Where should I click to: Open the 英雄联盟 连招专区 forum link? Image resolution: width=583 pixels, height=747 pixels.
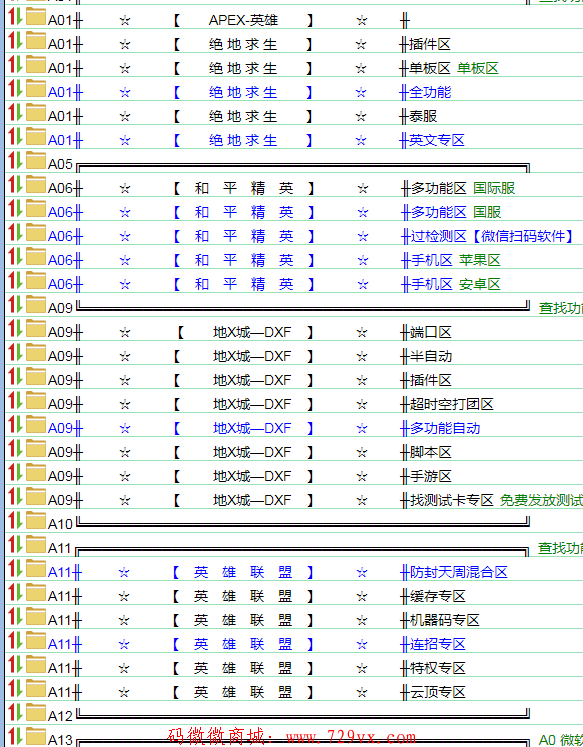point(257,644)
